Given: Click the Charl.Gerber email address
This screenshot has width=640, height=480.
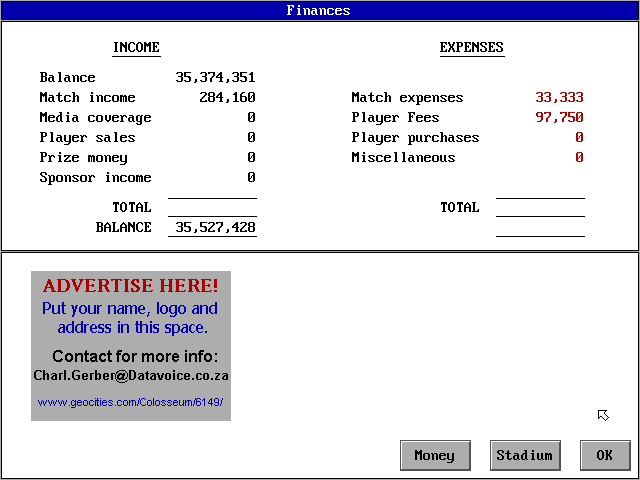Looking at the screenshot, I should point(131,376).
